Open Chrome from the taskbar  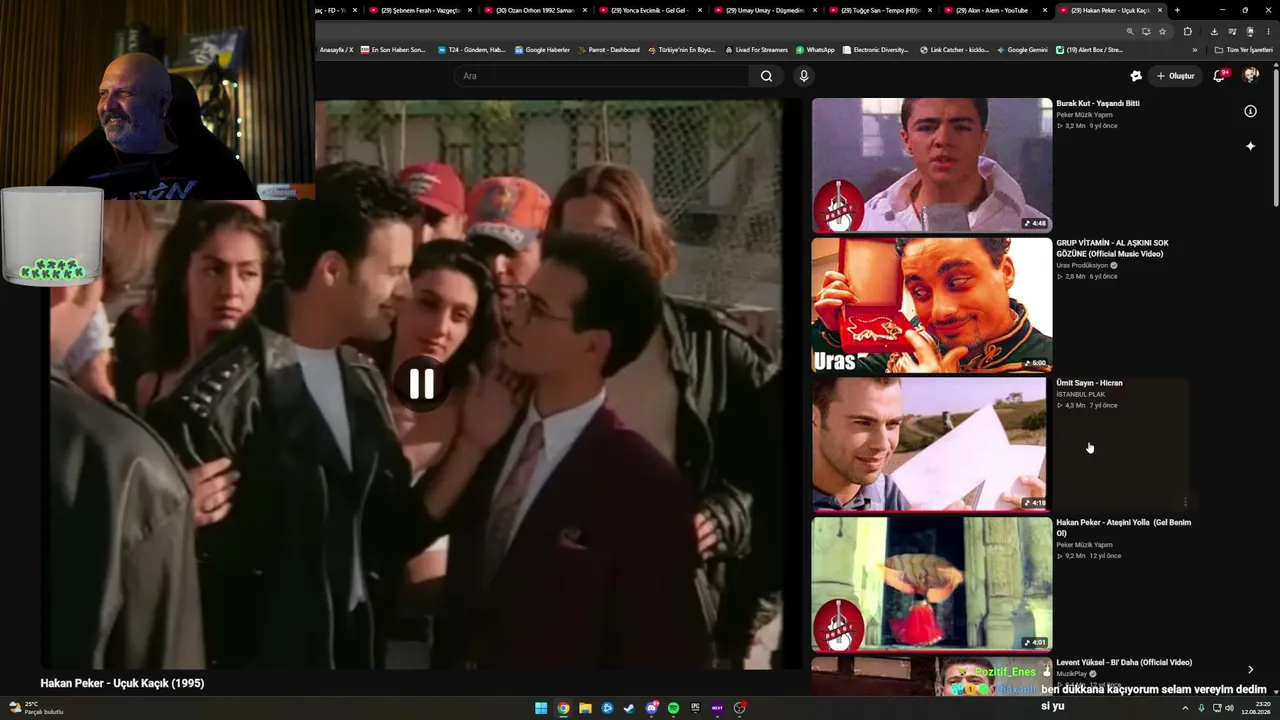[563, 708]
